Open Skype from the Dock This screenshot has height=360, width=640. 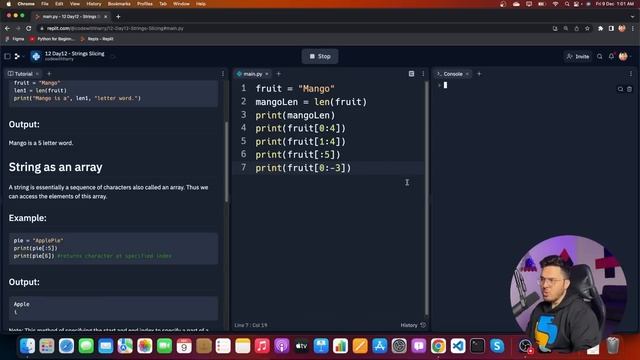point(497,346)
